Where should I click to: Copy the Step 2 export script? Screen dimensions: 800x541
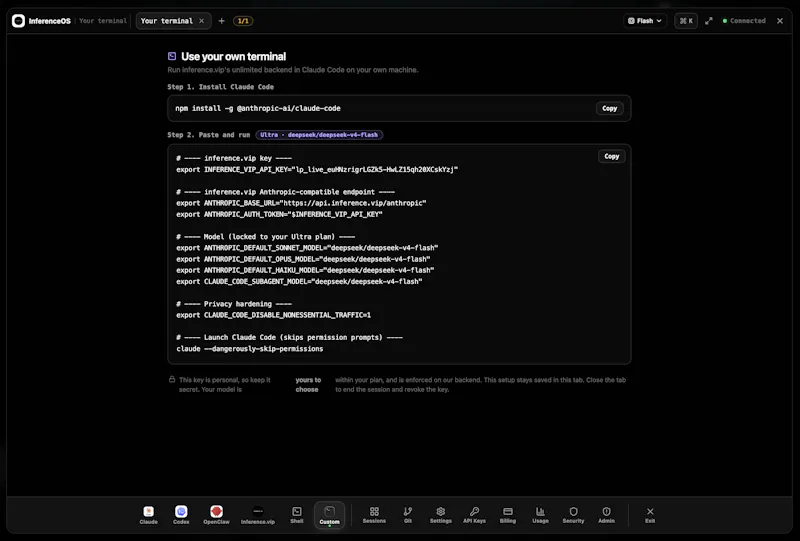[x=612, y=156]
